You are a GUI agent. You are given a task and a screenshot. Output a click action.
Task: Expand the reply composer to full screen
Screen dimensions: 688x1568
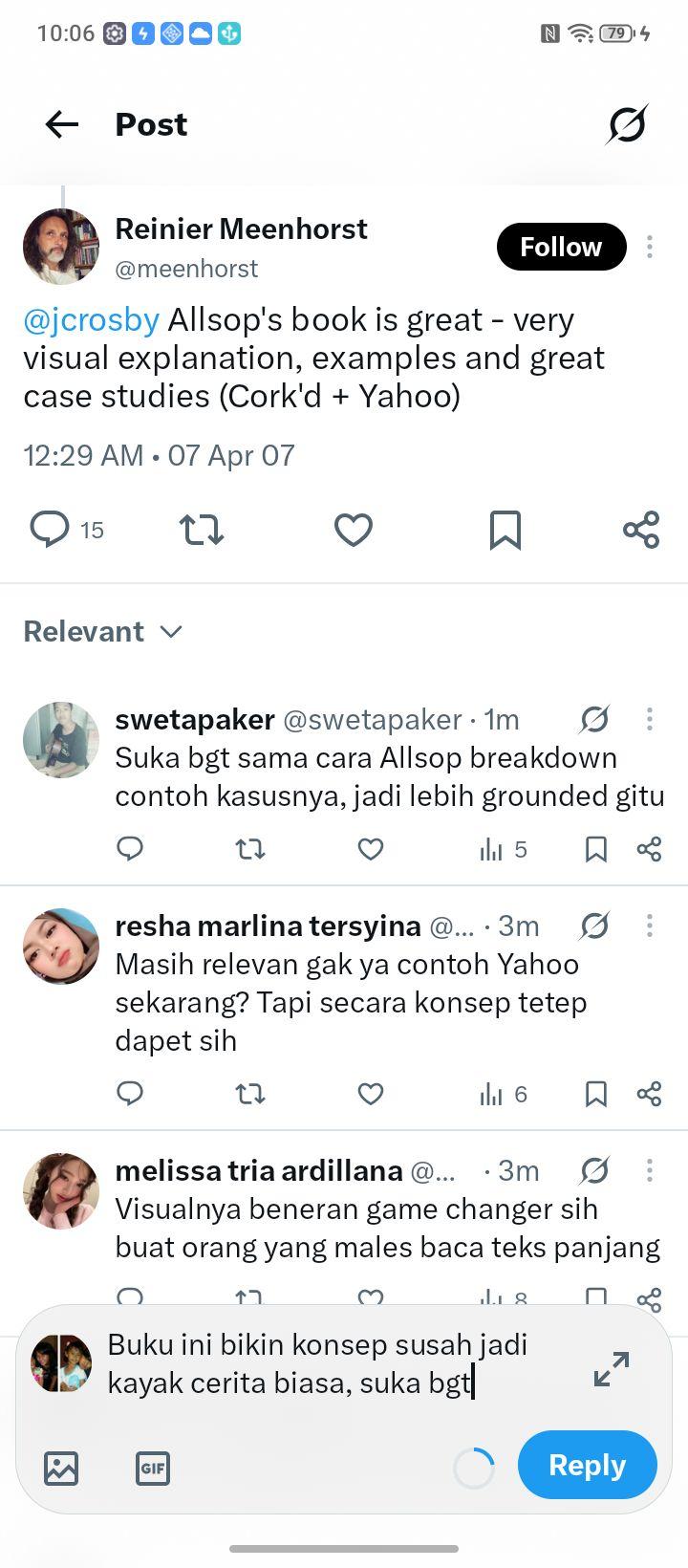pos(612,1369)
